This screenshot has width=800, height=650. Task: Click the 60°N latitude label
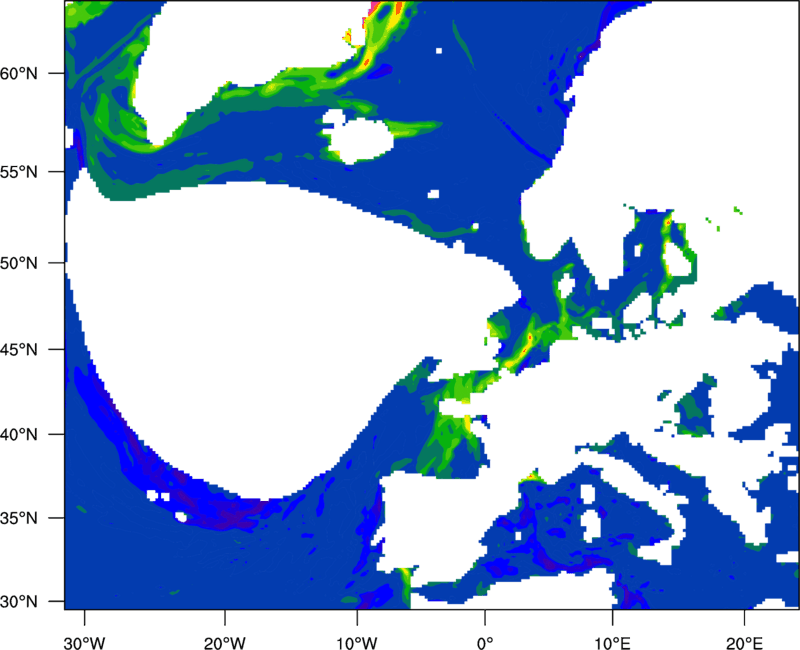19,73
